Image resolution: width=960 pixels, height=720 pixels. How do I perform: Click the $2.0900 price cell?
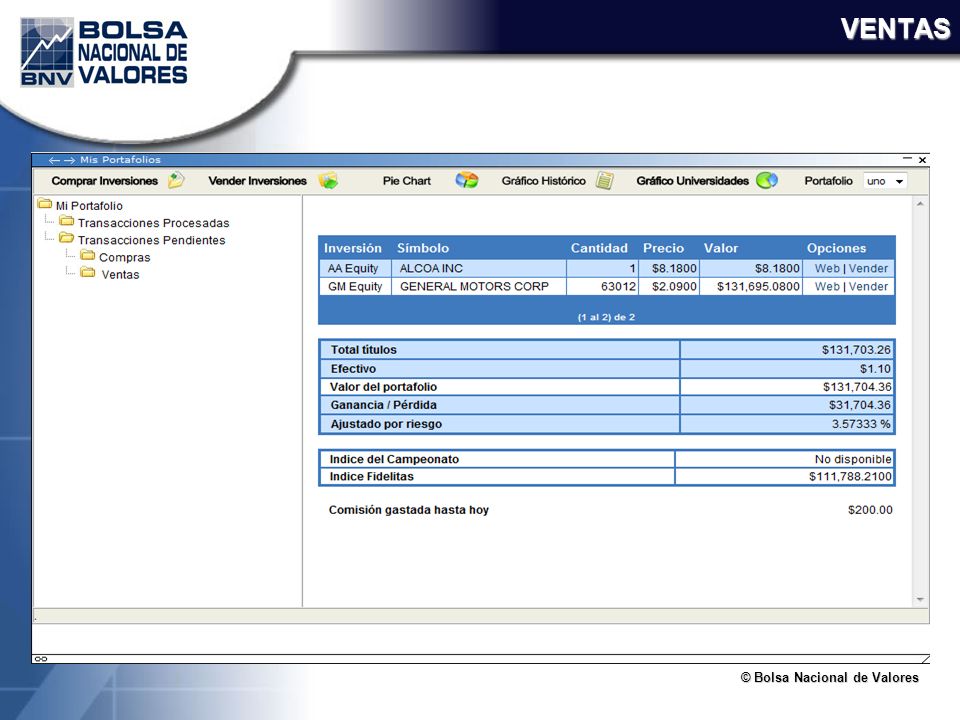click(x=669, y=287)
